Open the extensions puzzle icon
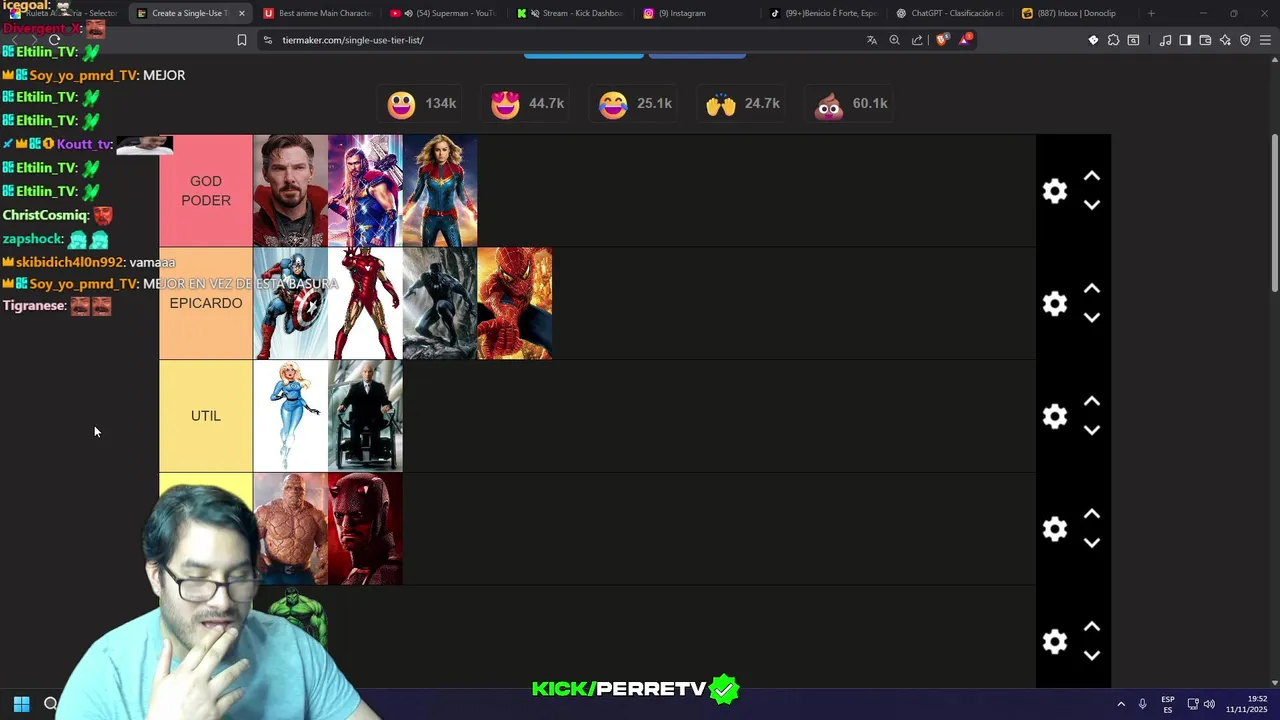The width and height of the screenshot is (1280, 720). [1113, 40]
